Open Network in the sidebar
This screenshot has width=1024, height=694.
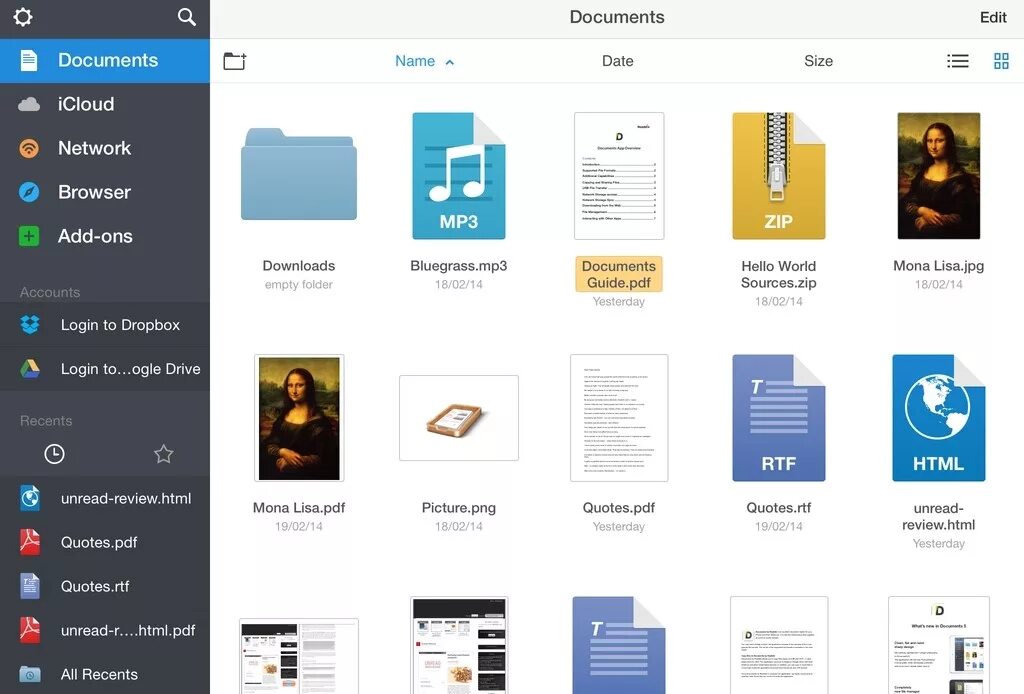104,148
